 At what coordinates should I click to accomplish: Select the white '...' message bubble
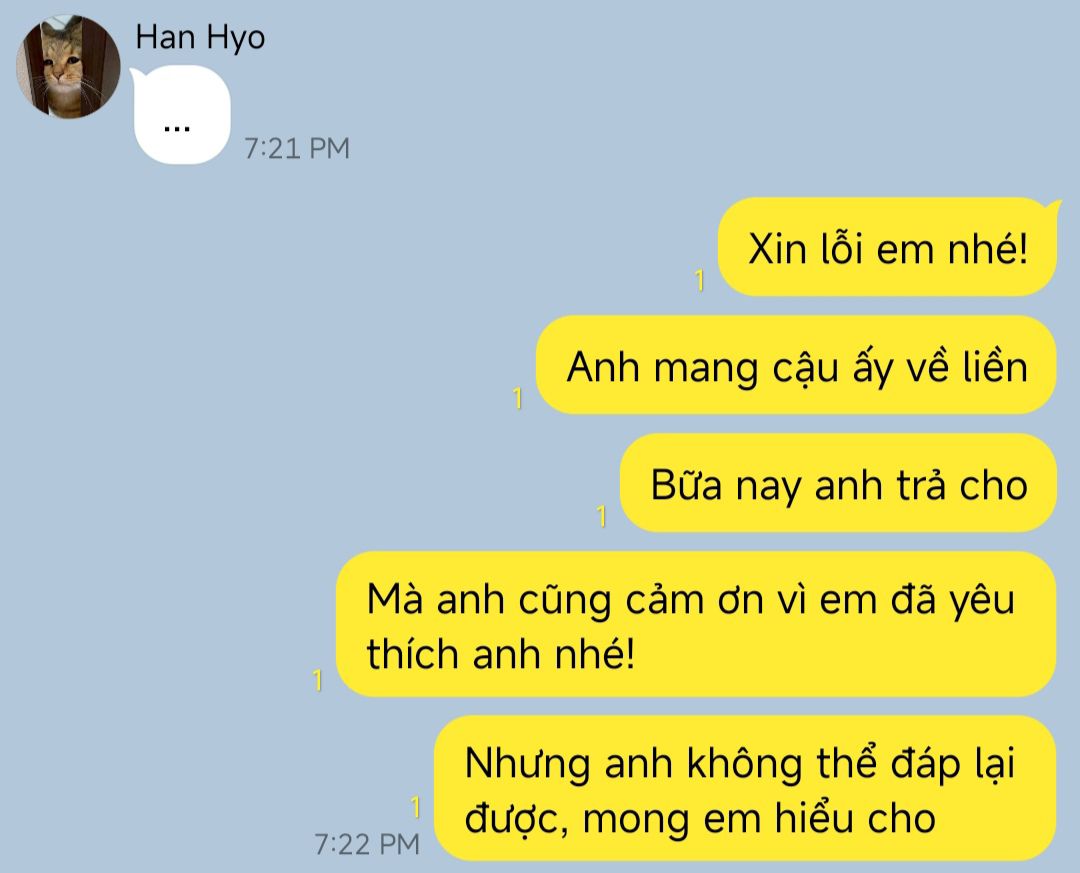(x=182, y=114)
